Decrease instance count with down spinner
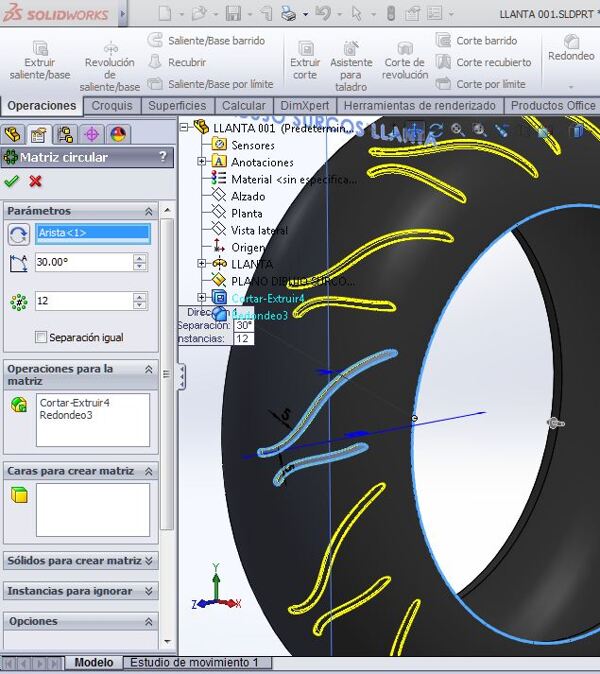Screen dimensions: 600x674 (139, 305)
